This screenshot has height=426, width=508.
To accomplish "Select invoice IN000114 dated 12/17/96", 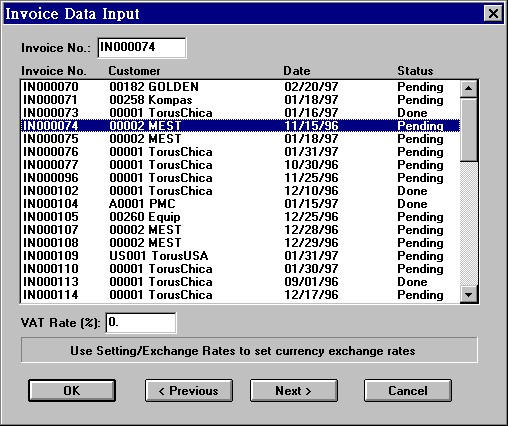I will pyautogui.click(x=240, y=295).
